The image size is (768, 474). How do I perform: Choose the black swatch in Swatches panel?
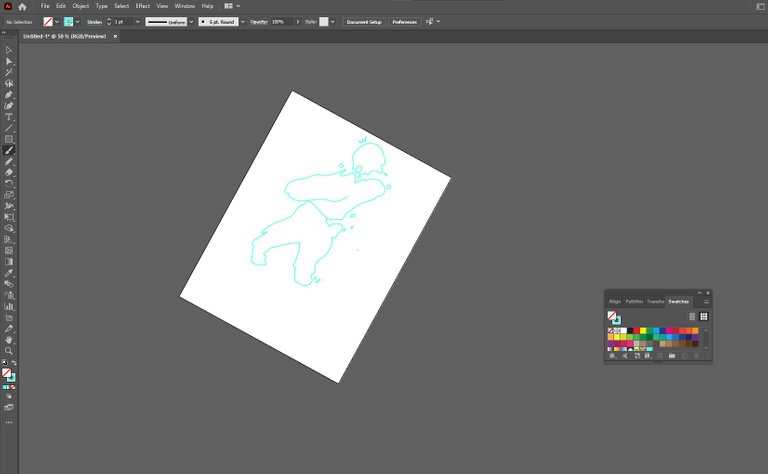[630, 331]
